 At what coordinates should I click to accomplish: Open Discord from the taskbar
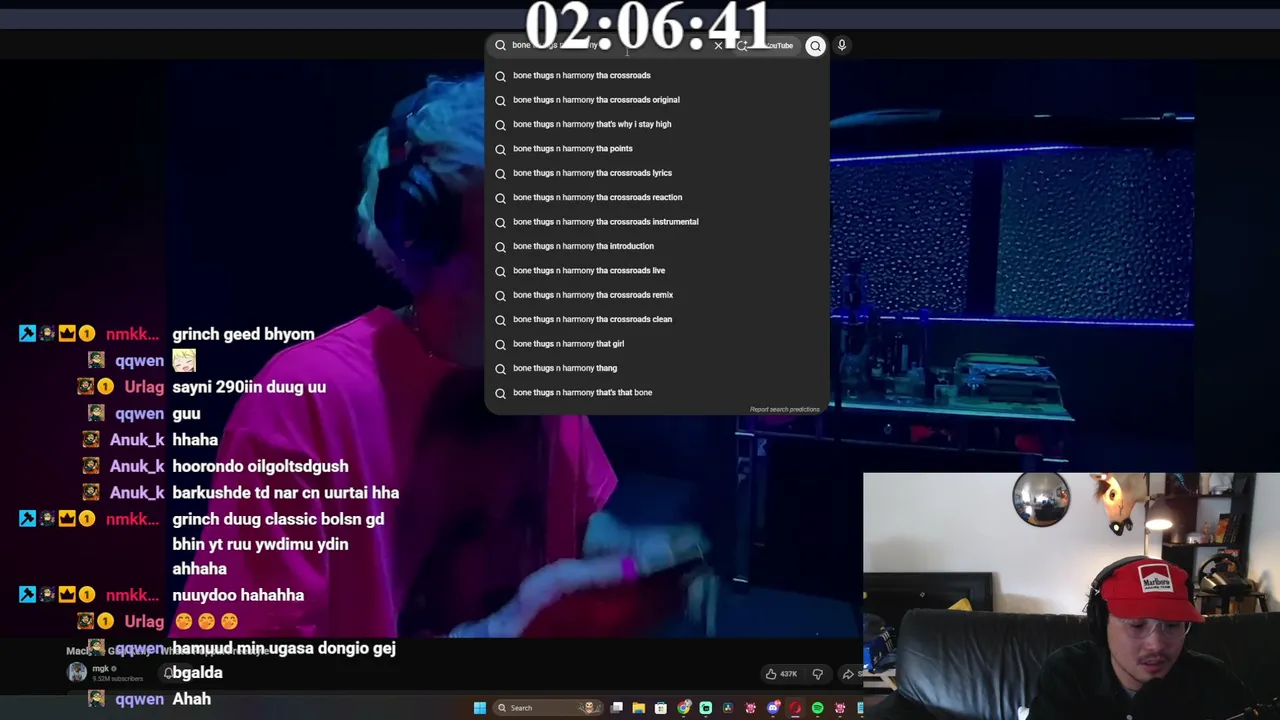click(773, 708)
